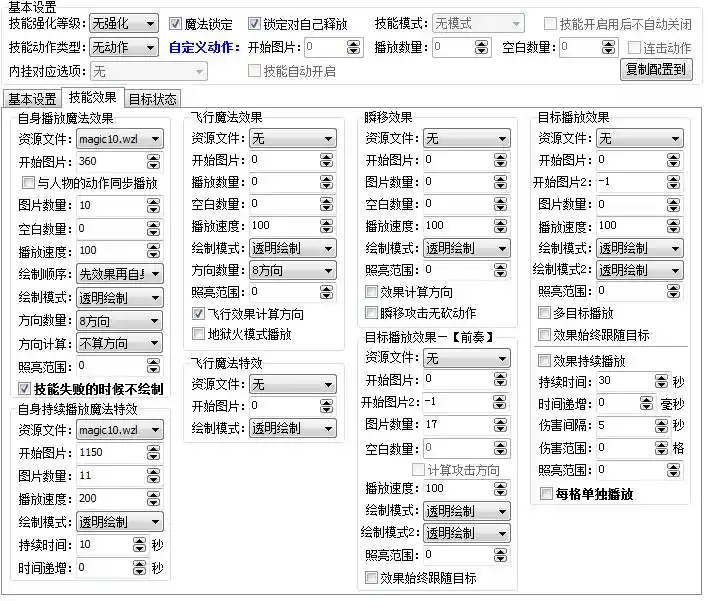The width and height of the screenshot is (708, 601).
Task: Click spinner for 伤害间隔 value 5
Action: (661, 425)
